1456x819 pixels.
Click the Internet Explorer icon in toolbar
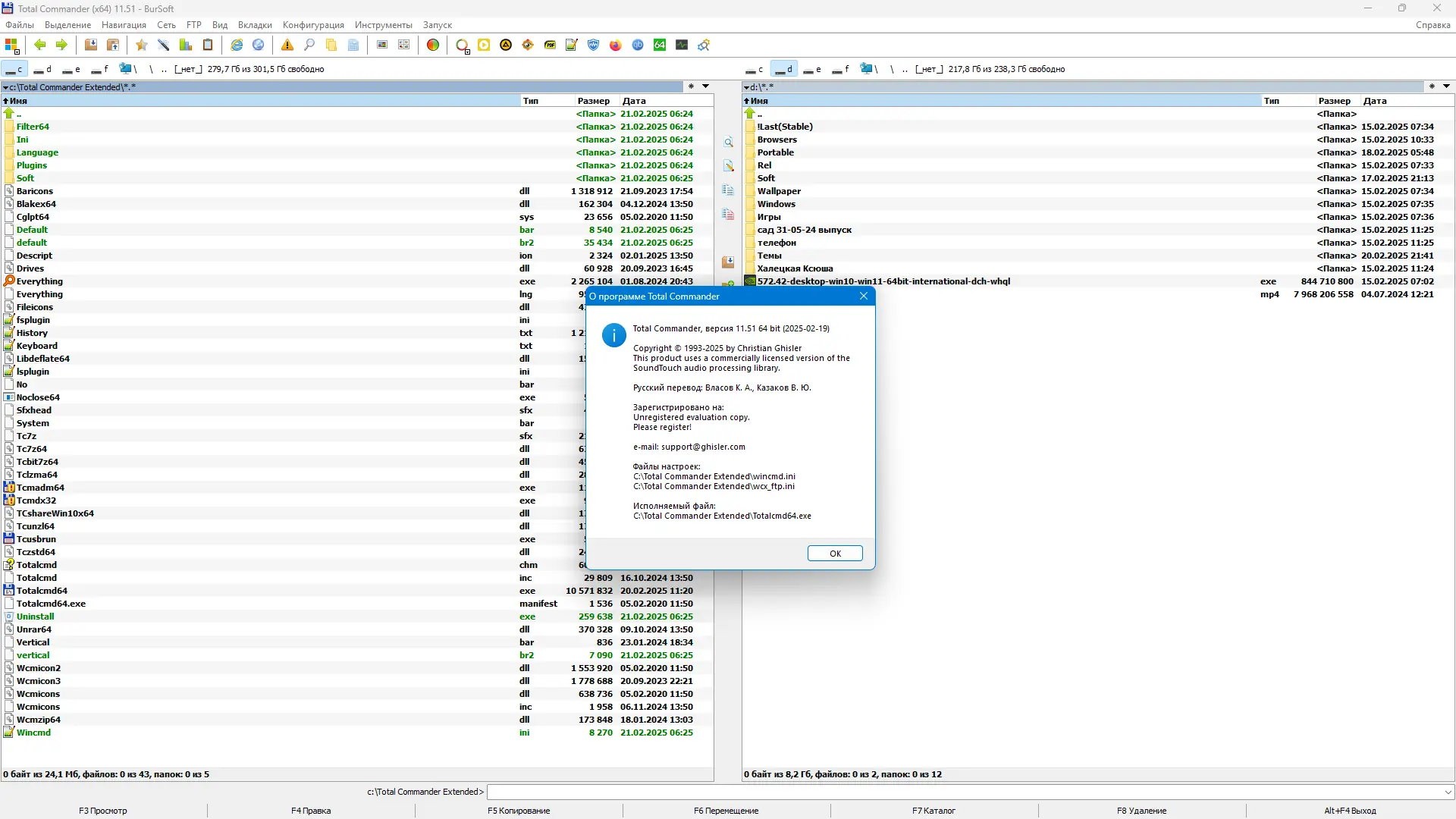(237, 45)
